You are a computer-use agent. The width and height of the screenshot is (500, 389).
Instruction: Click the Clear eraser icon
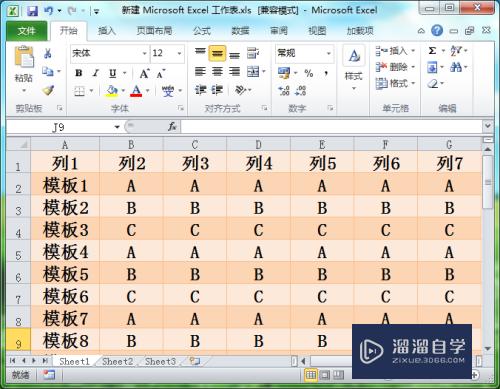click(x=433, y=83)
